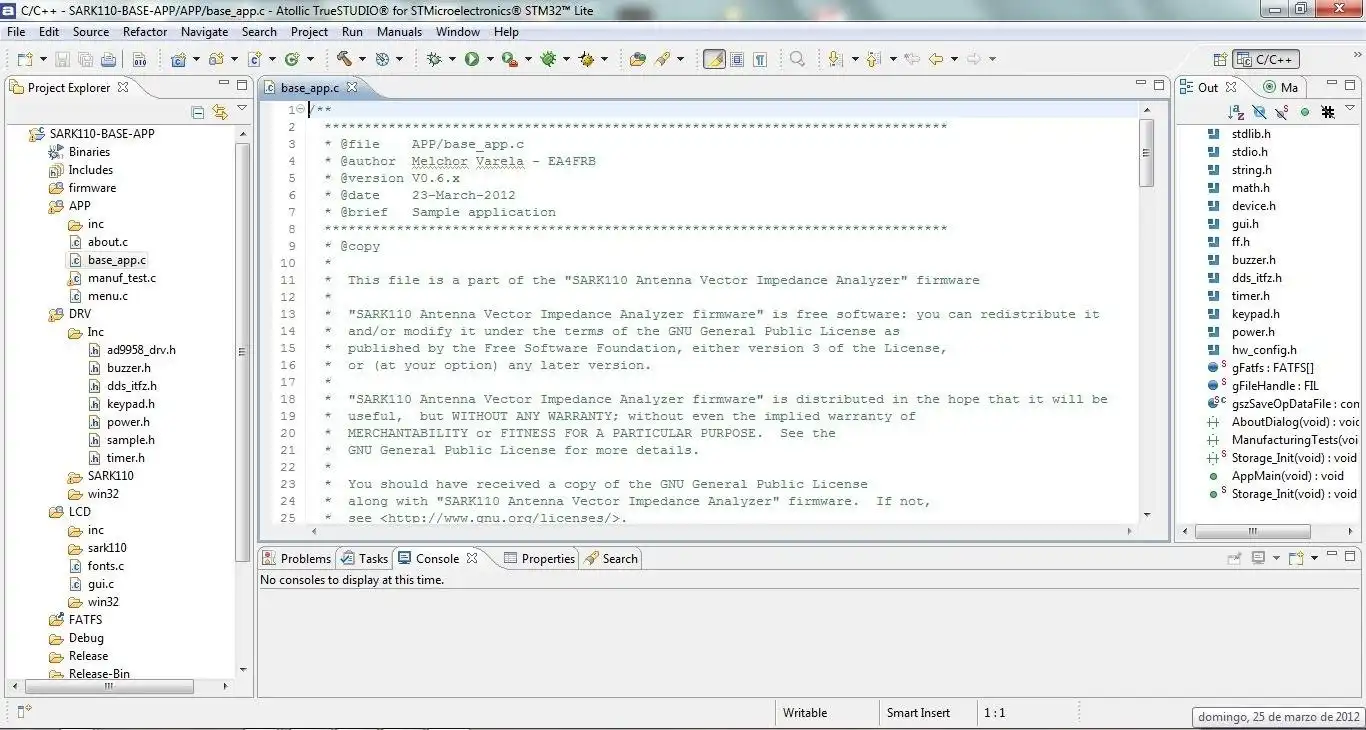
Task: Open dropdown arrow next to Run icon
Action: [489, 60]
